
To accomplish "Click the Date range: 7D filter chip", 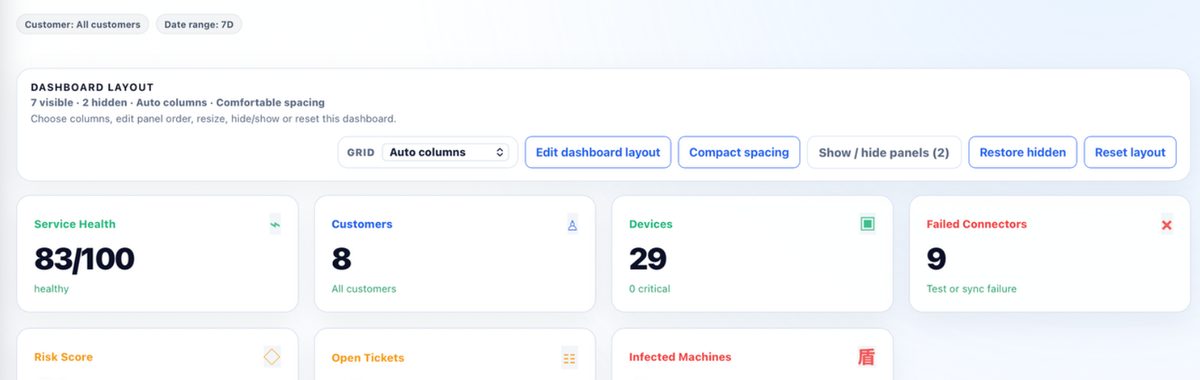I will [199, 24].
